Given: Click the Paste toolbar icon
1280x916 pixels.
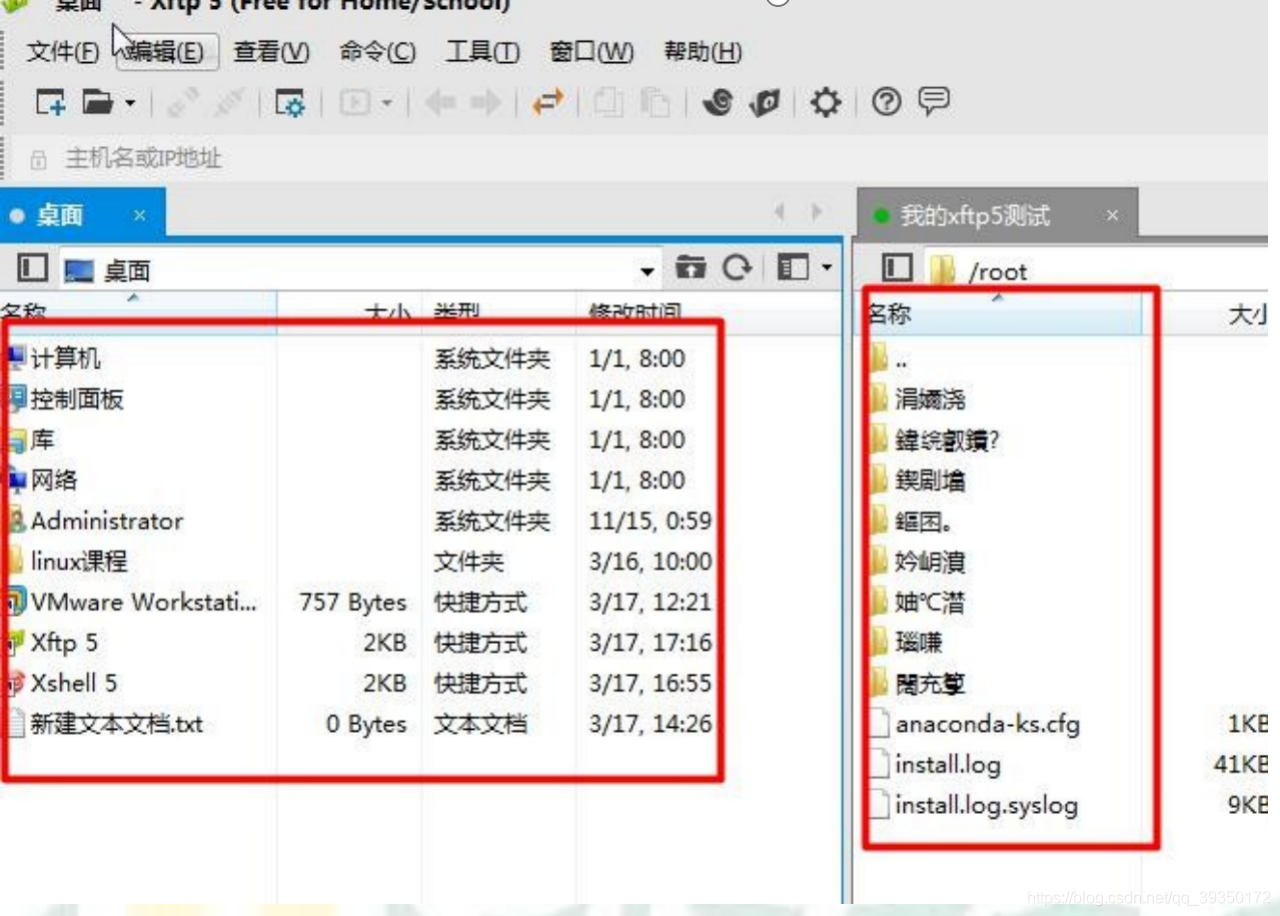Looking at the screenshot, I should [x=655, y=102].
